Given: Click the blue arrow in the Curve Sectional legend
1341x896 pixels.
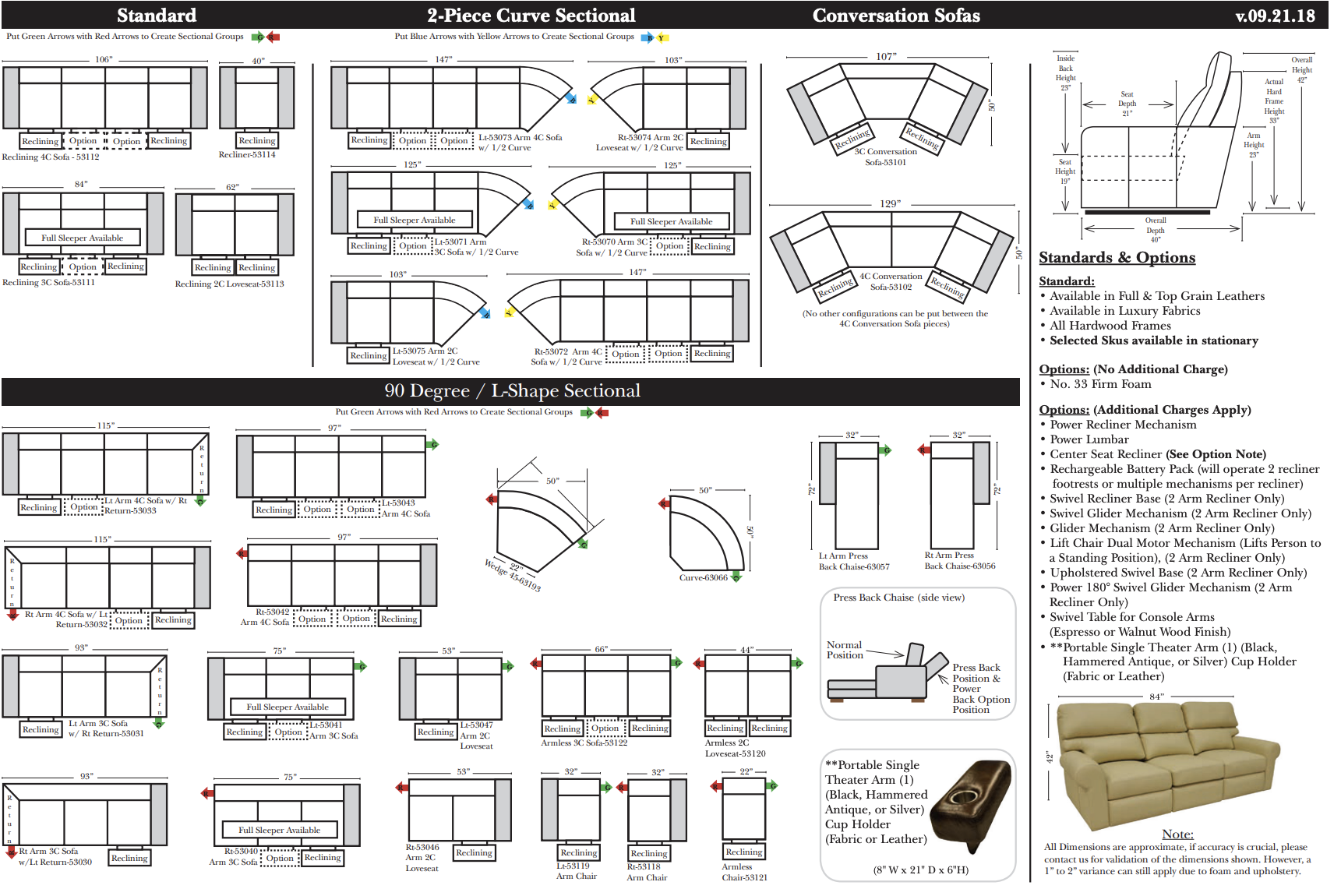Looking at the screenshot, I should [x=648, y=37].
